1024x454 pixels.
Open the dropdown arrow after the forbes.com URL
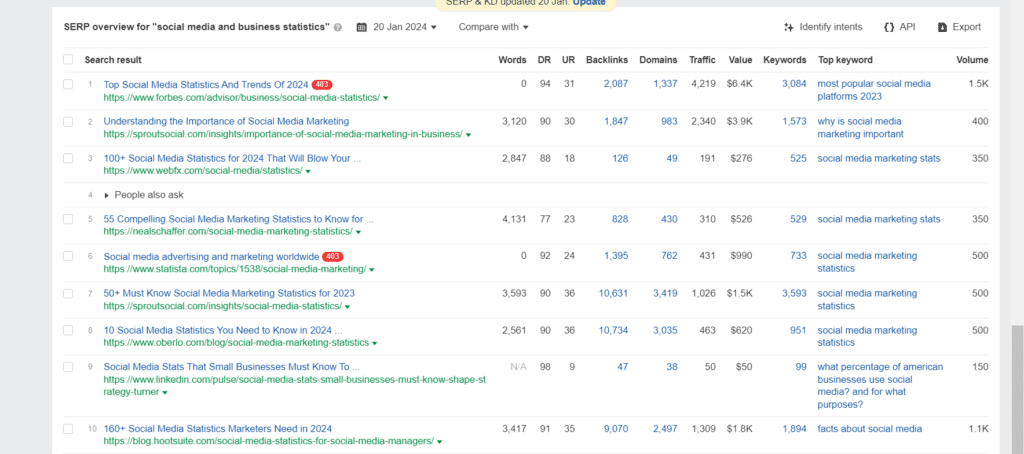coord(385,98)
